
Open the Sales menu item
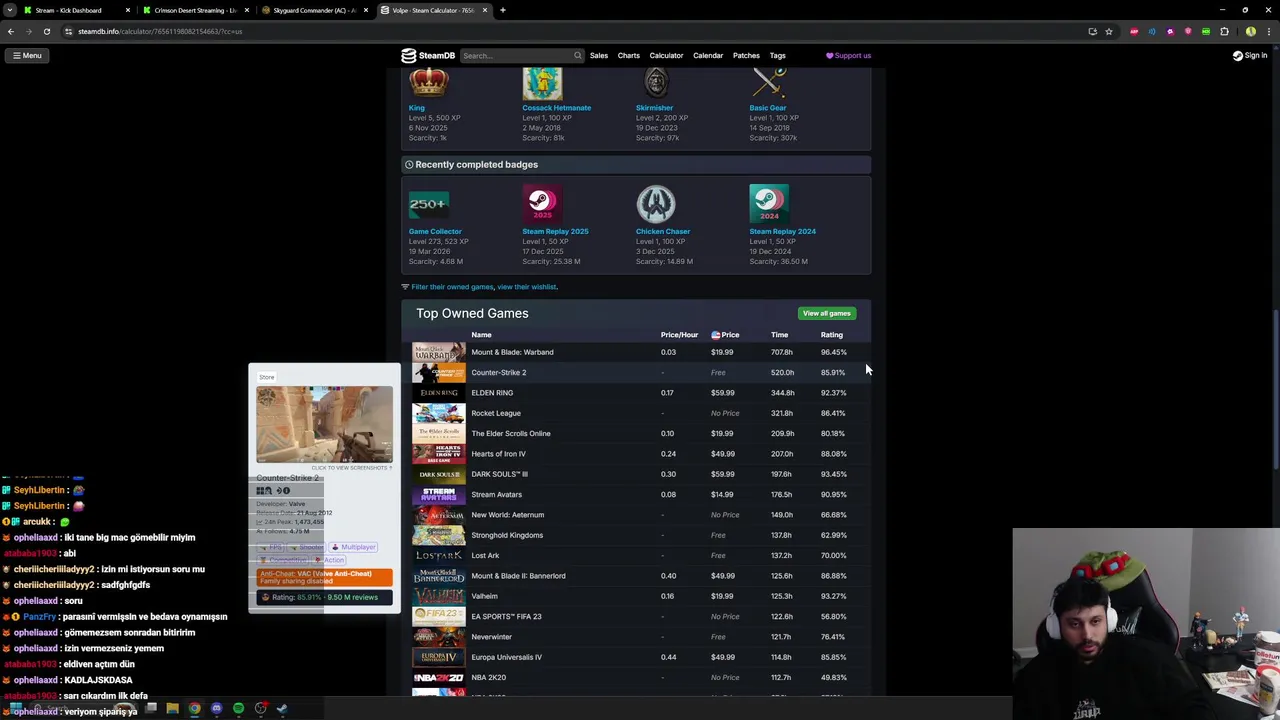coord(599,55)
